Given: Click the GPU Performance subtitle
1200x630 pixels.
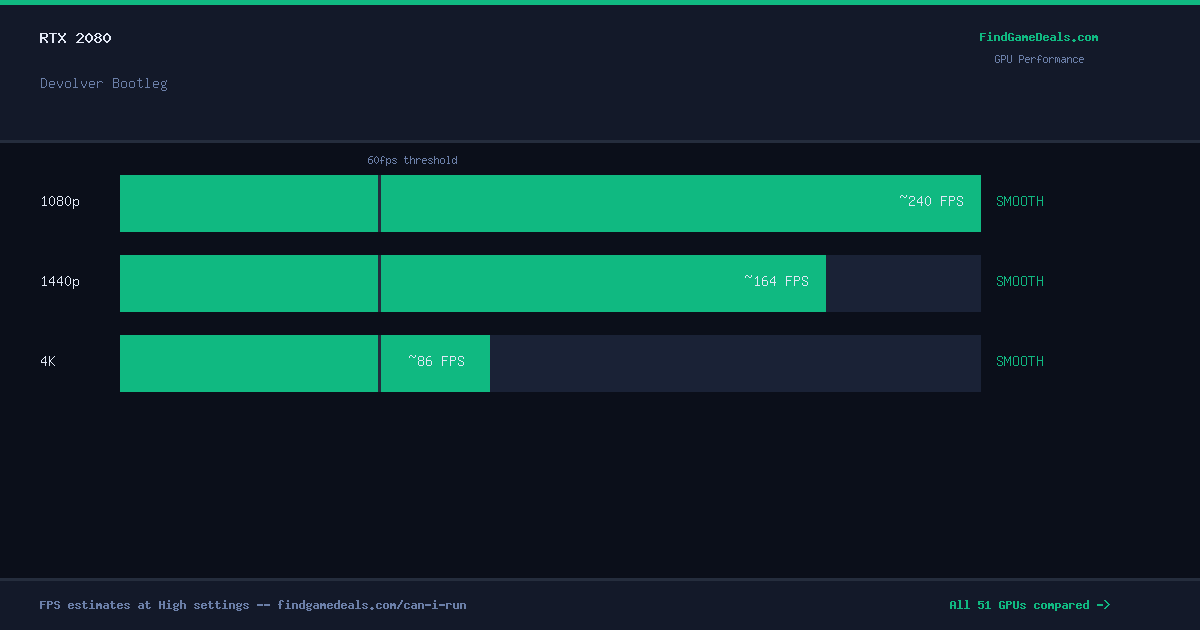Looking at the screenshot, I should (x=1038, y=59).
